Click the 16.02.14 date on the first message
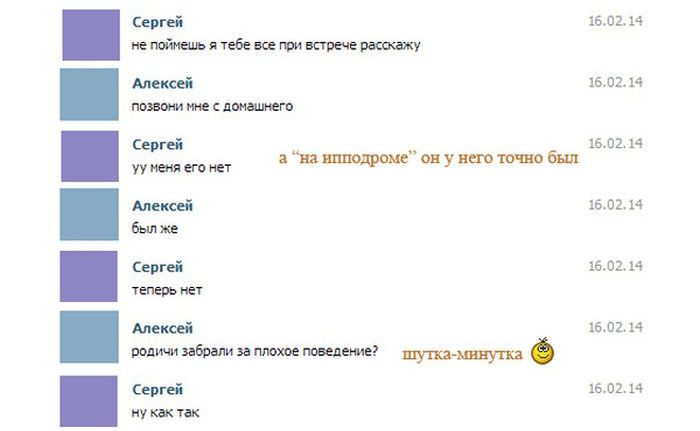 pyautogui.click(x=615, y=21)
